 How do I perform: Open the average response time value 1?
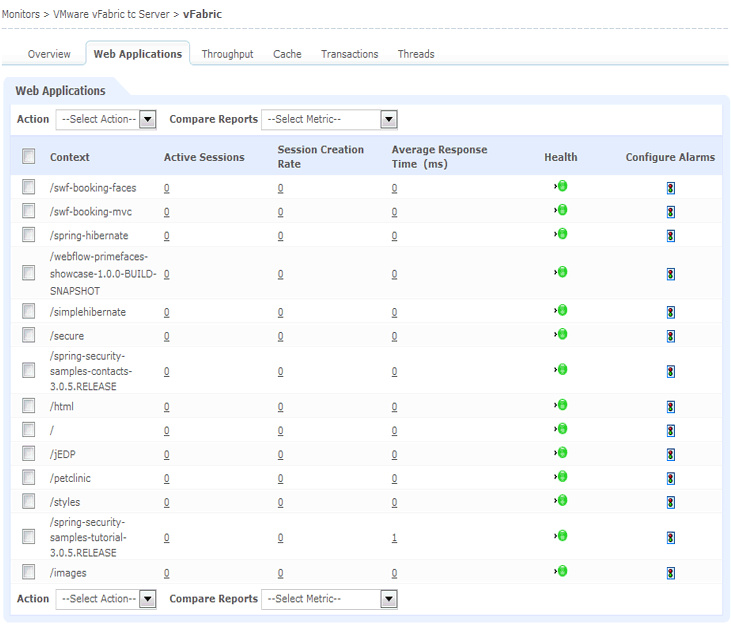(394, 538)
